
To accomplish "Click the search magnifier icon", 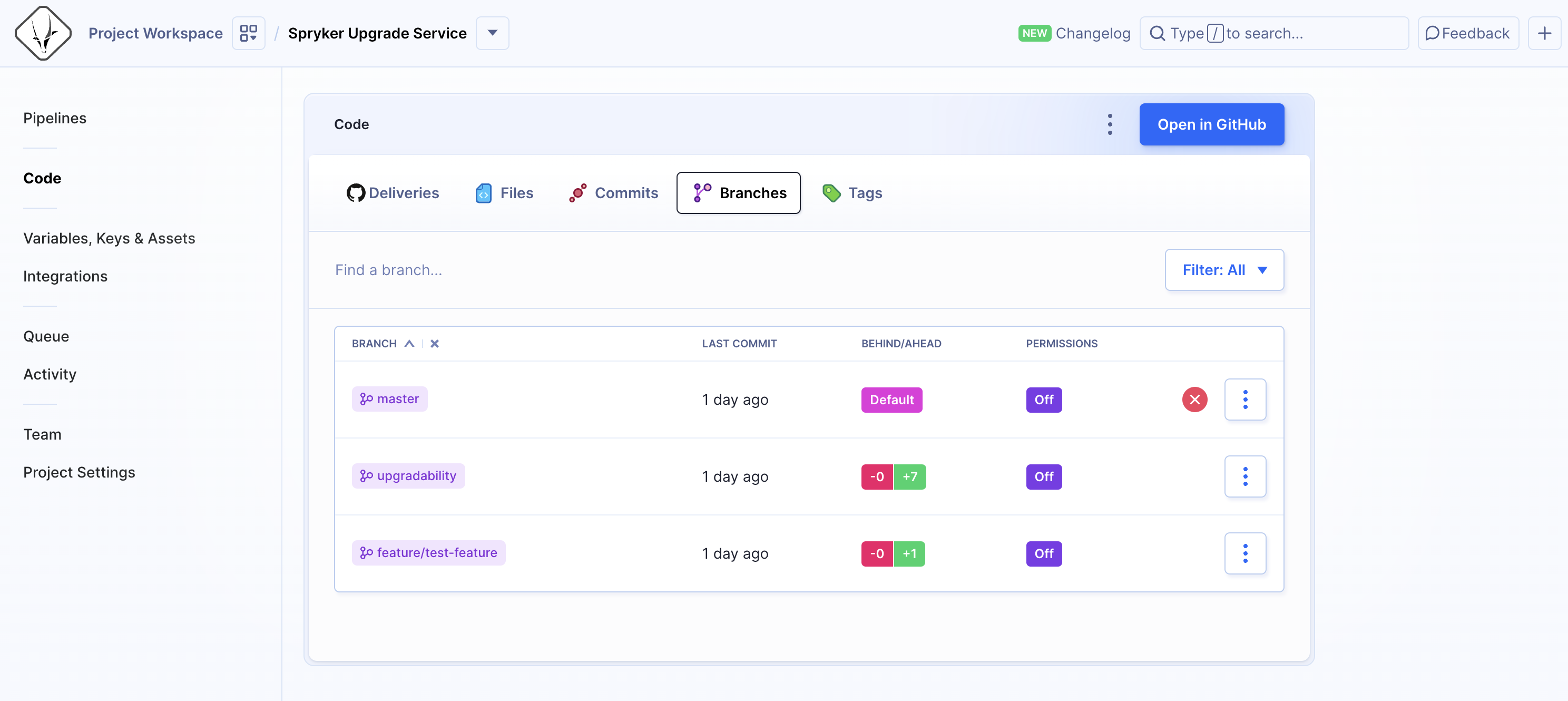I will coord(1157,34).
